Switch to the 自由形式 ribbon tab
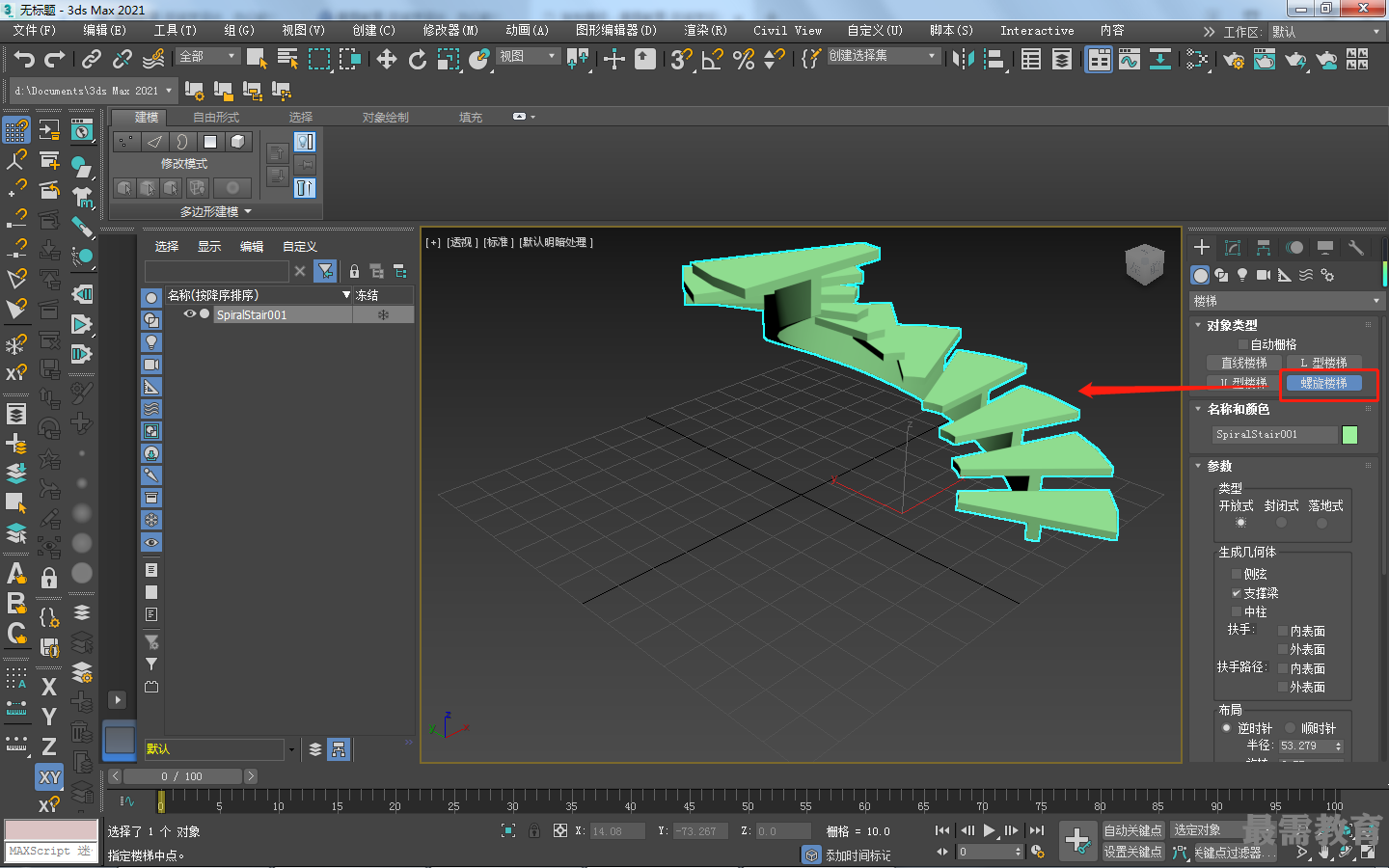Image resolution: width=1389 pixels, height=868 pixels. (215, 117)
